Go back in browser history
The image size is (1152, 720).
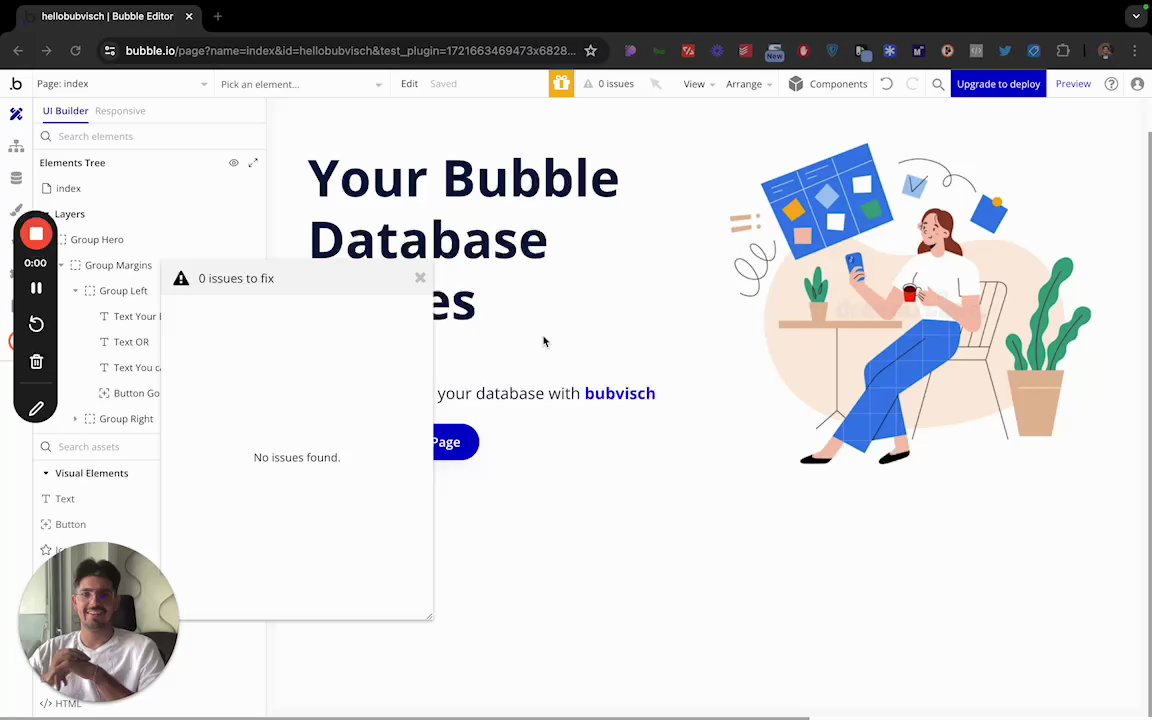point(18,51)
